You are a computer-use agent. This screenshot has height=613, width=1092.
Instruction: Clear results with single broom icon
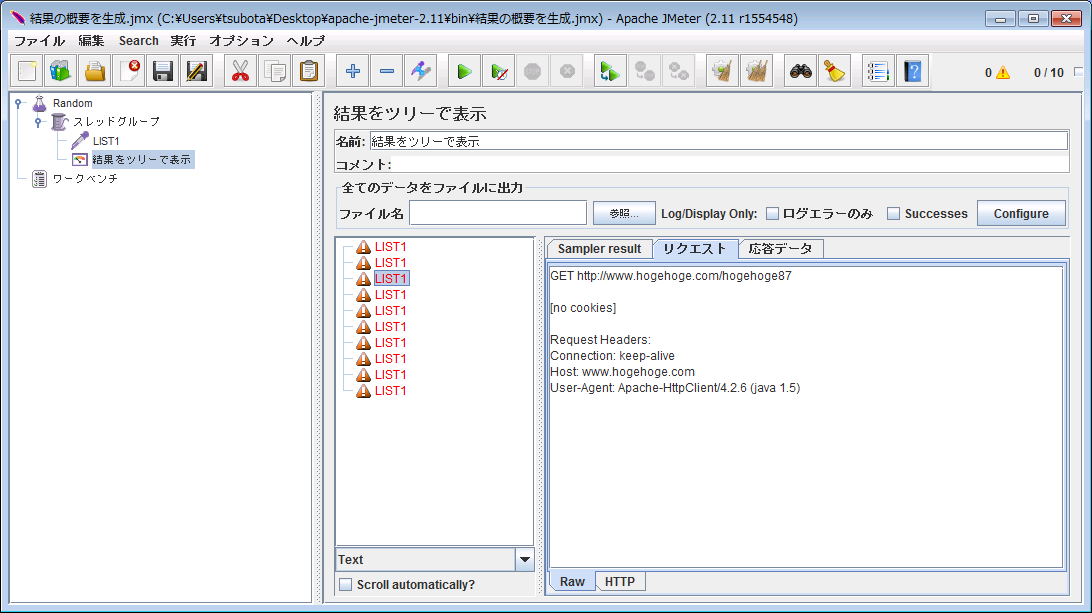722,71
